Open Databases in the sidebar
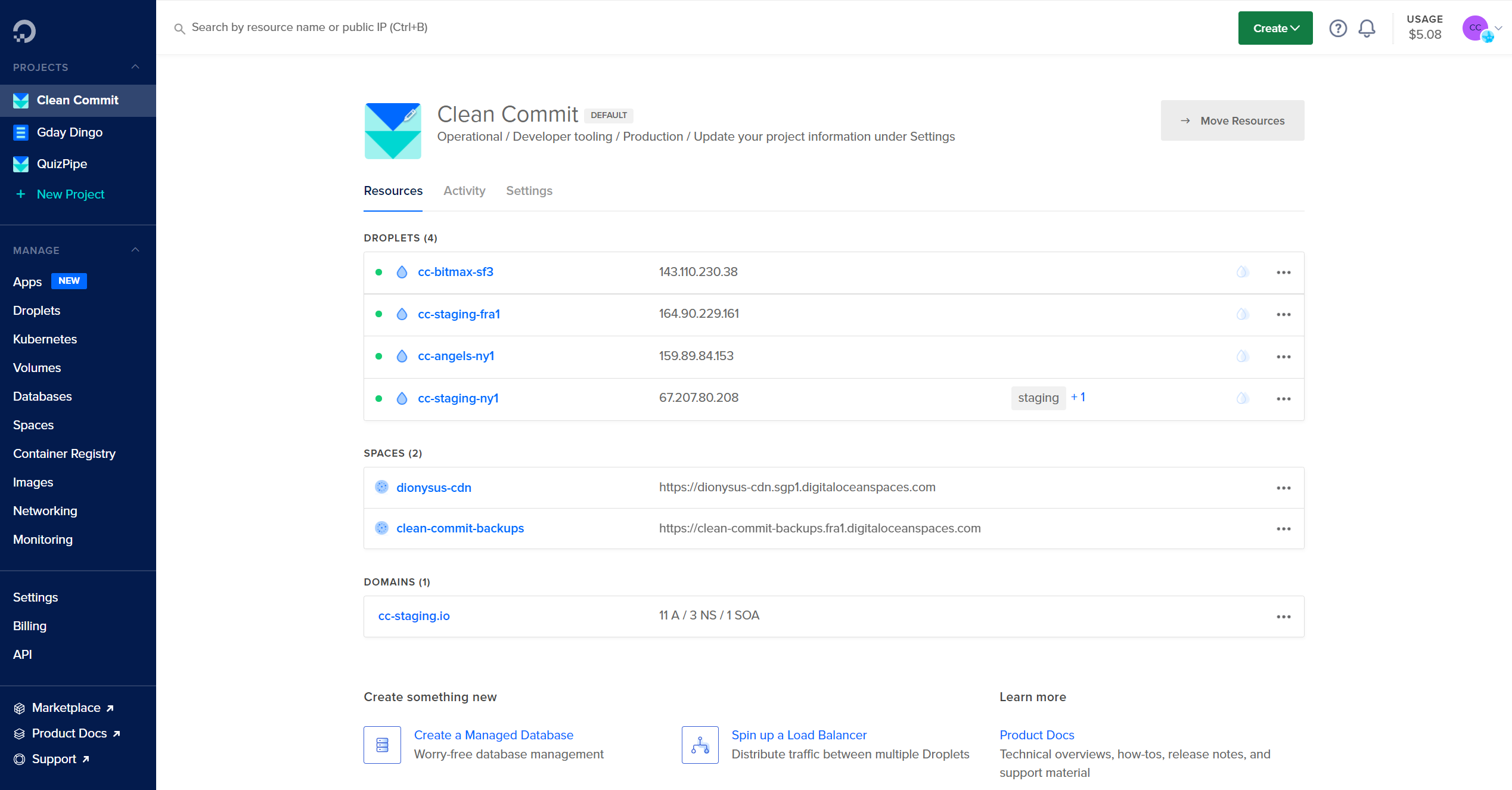Screen dimensions: 1512x790 (x=42, y=396)
